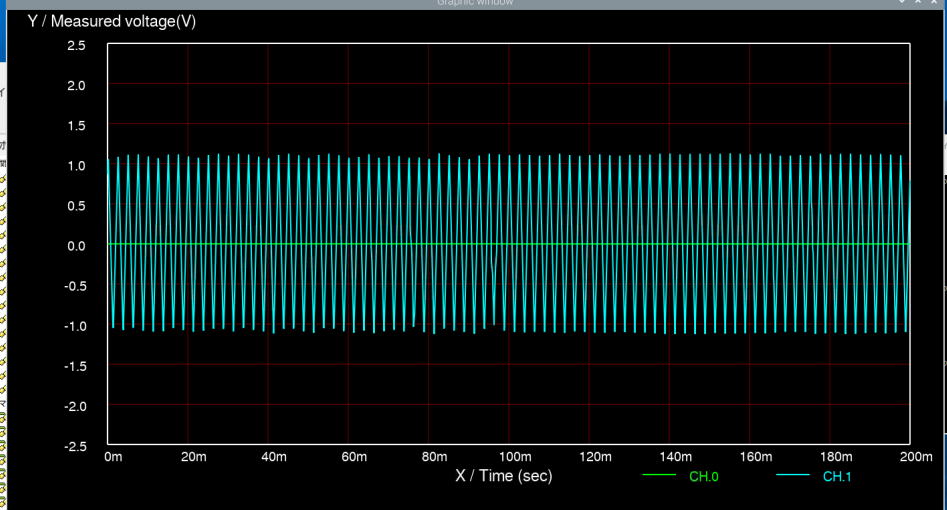This screenshot has width=947, height=510.
Task: Click the 180m tick label on time axis
Action: click(x=836, y=457)
